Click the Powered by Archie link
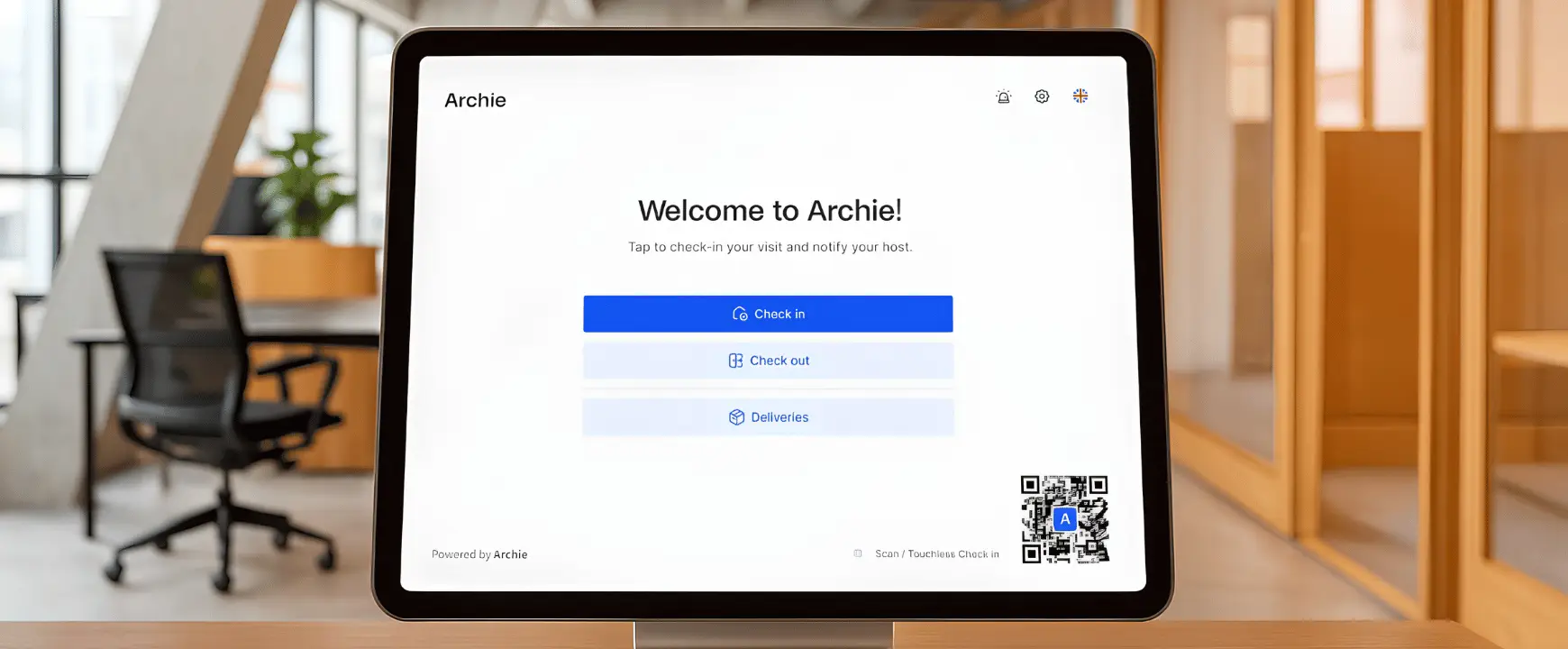Image resolution: width=1568 pixels, height=649 pixels. click(x=479, y=554)
